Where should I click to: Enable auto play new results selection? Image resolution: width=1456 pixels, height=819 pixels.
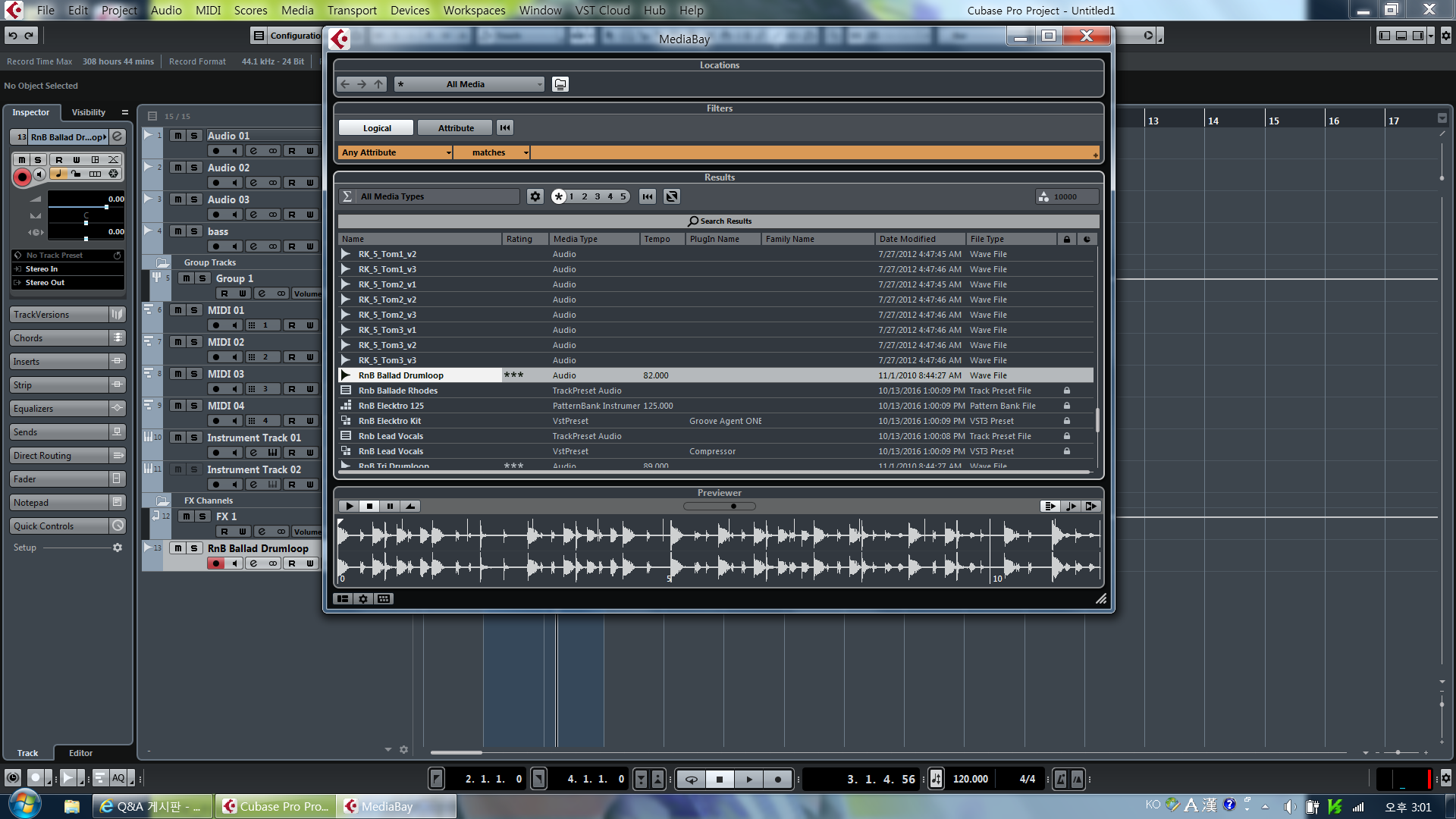pyautogui.click(x=1050, y=506)
